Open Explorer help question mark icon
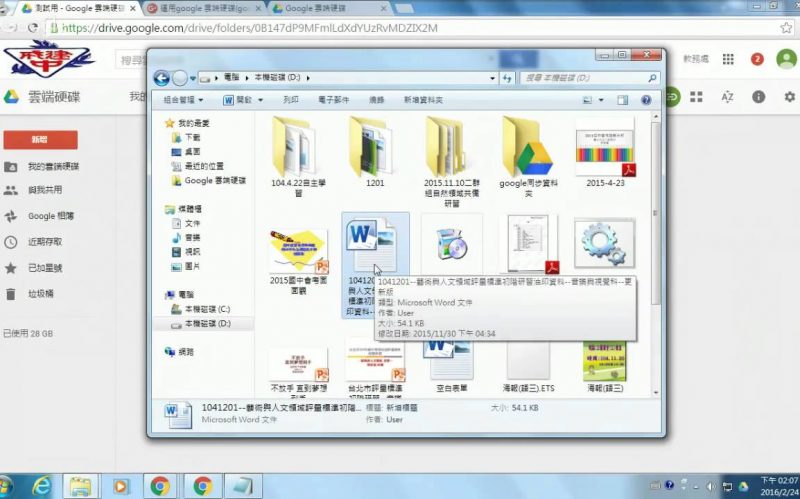 click(646, 100)
